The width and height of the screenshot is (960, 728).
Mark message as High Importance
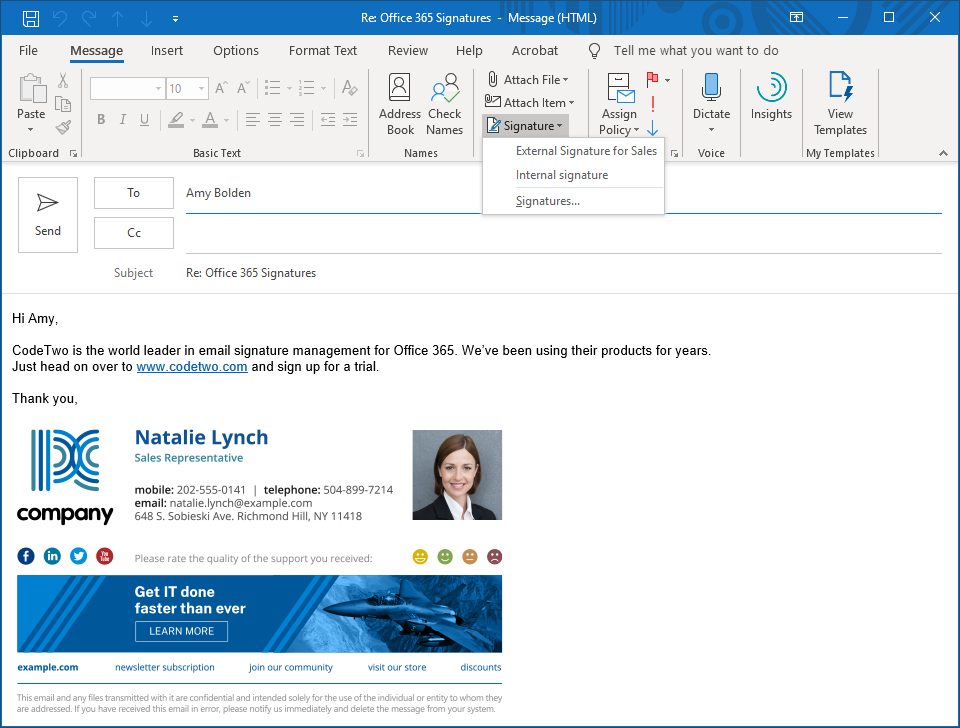tap(652, 103)
